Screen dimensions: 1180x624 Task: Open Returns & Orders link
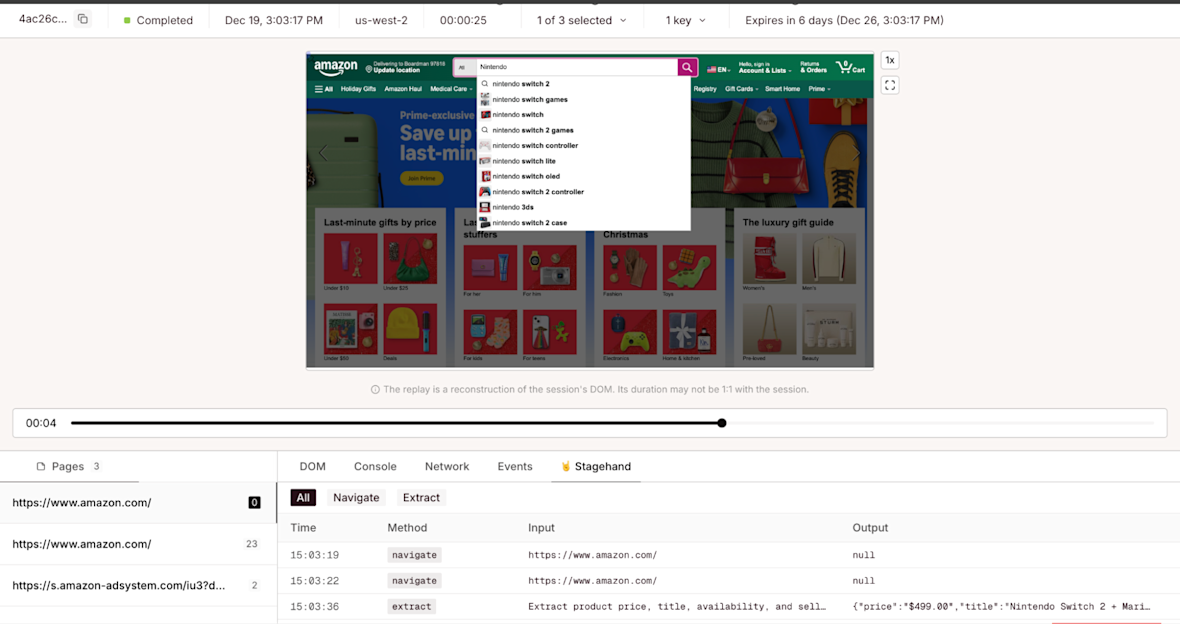813,68
